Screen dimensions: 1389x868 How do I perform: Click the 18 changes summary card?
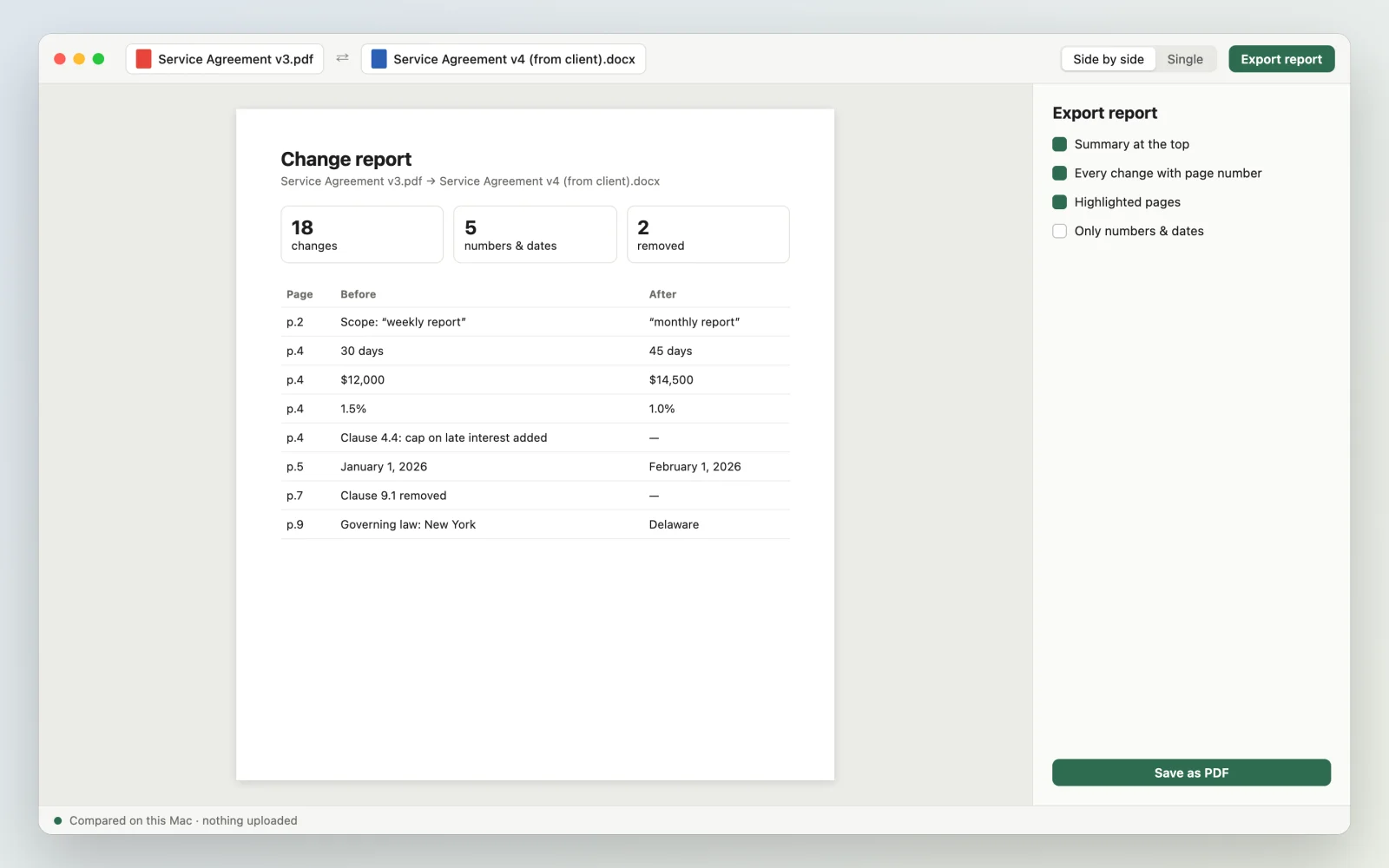[x=362, y=234]
